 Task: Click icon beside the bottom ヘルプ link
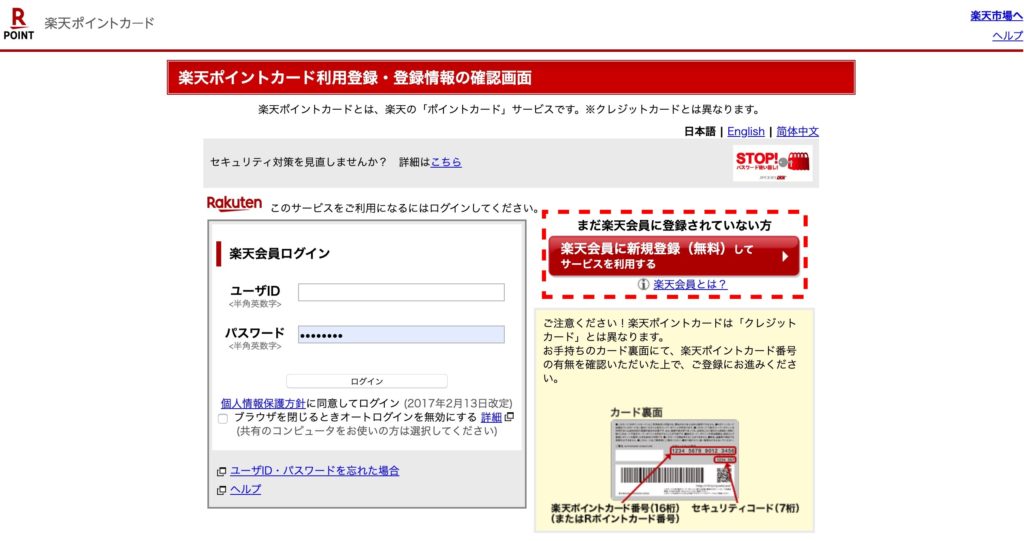[x=221, y=490]
